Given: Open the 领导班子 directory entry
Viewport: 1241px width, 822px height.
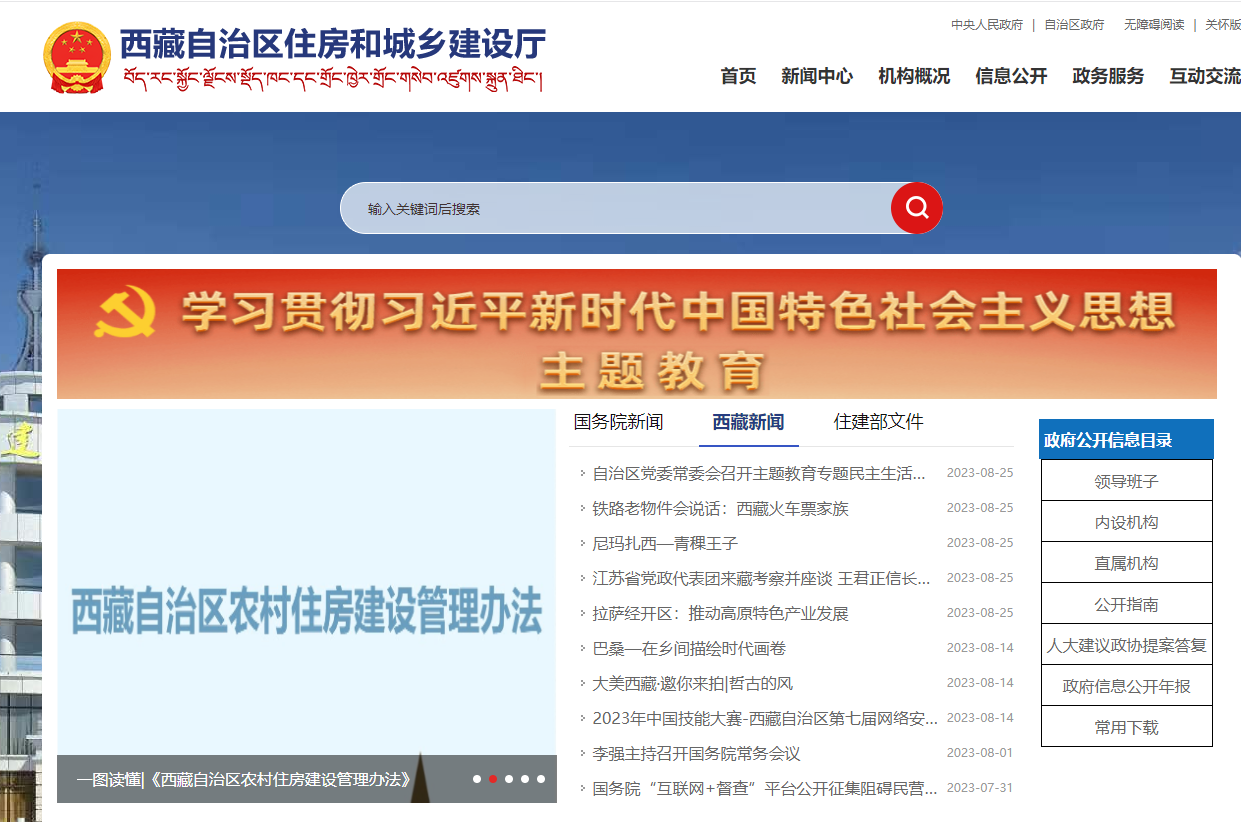Looking at the screenshot, I should pos(1126,481).
